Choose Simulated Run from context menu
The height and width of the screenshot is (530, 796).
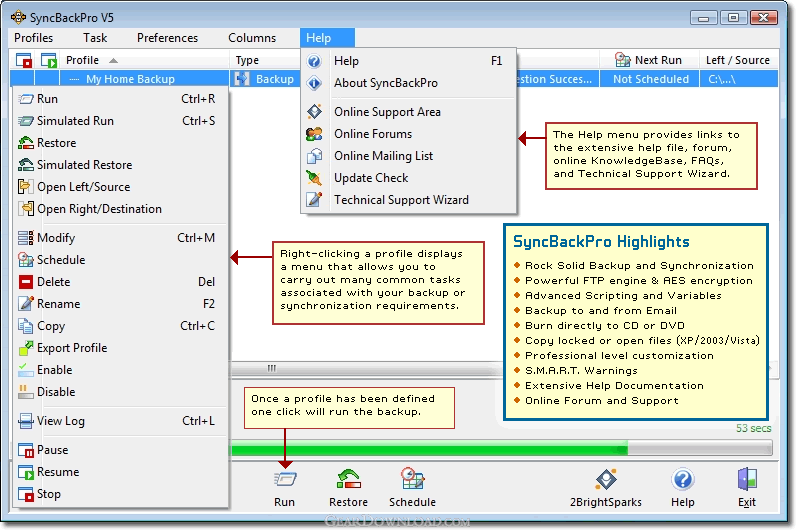click(x=120, y=121)
